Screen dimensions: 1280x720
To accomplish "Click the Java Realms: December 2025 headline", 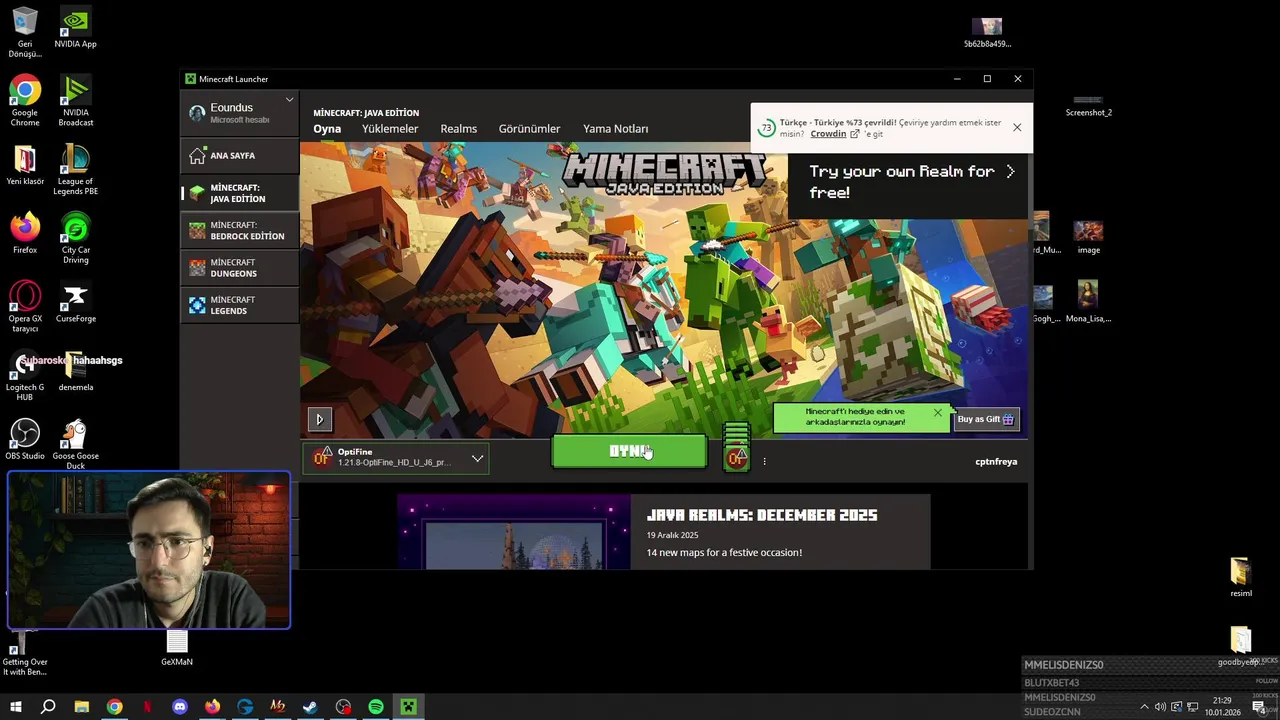I will tap(762, 515).
